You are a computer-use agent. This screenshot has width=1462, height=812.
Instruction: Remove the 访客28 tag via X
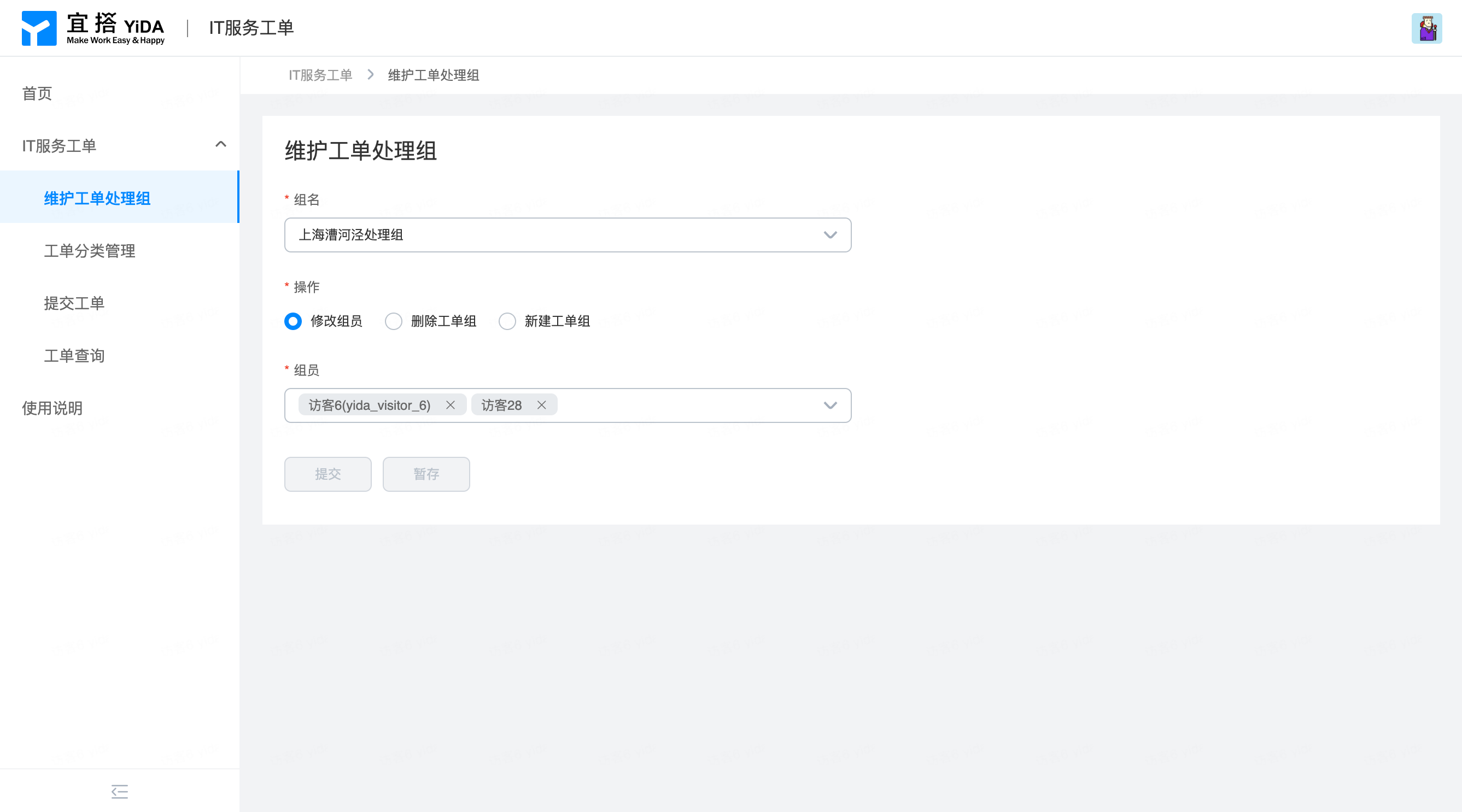[x=541, y=405]
